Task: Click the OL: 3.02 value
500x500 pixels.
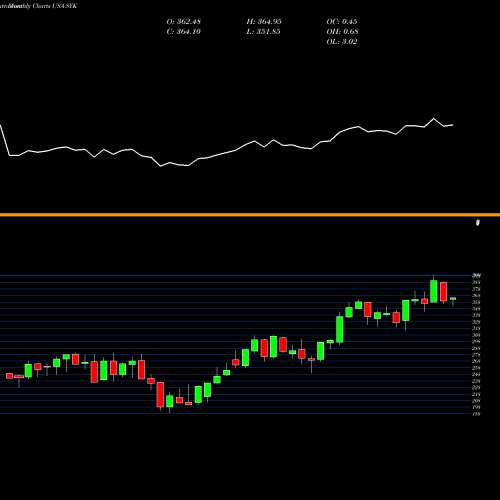Action: point(342,42)
